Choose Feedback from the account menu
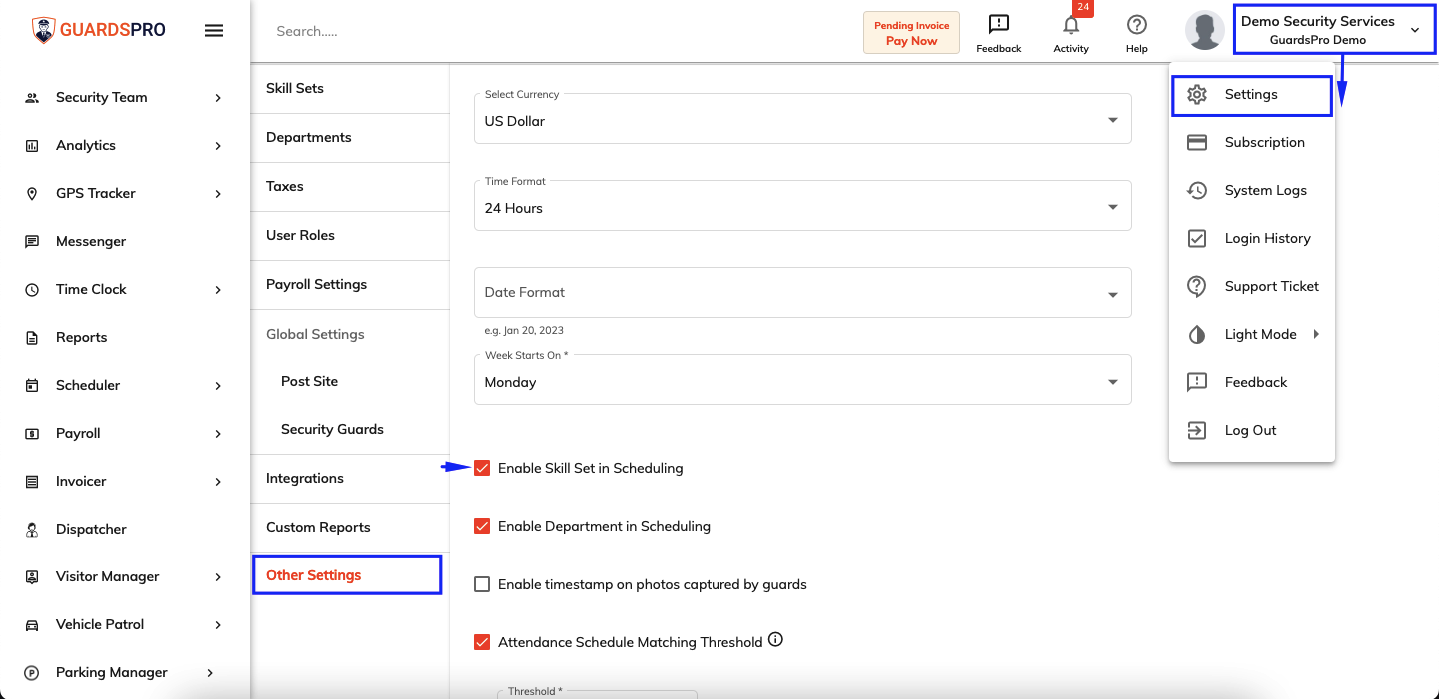Image resolution: width=1439 pixels, height=699 pixels. click(x=1251, y=382)
